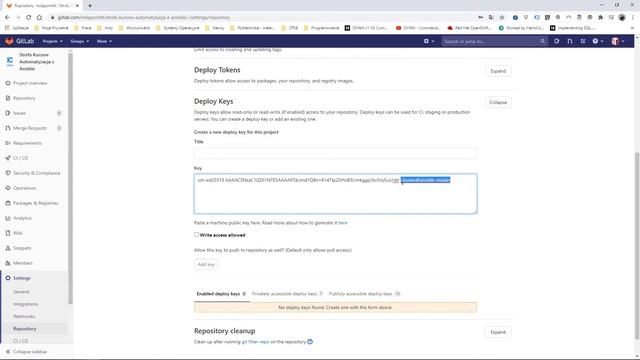Click the Add key button
The image size is (640, 360).
click(206, 264)
